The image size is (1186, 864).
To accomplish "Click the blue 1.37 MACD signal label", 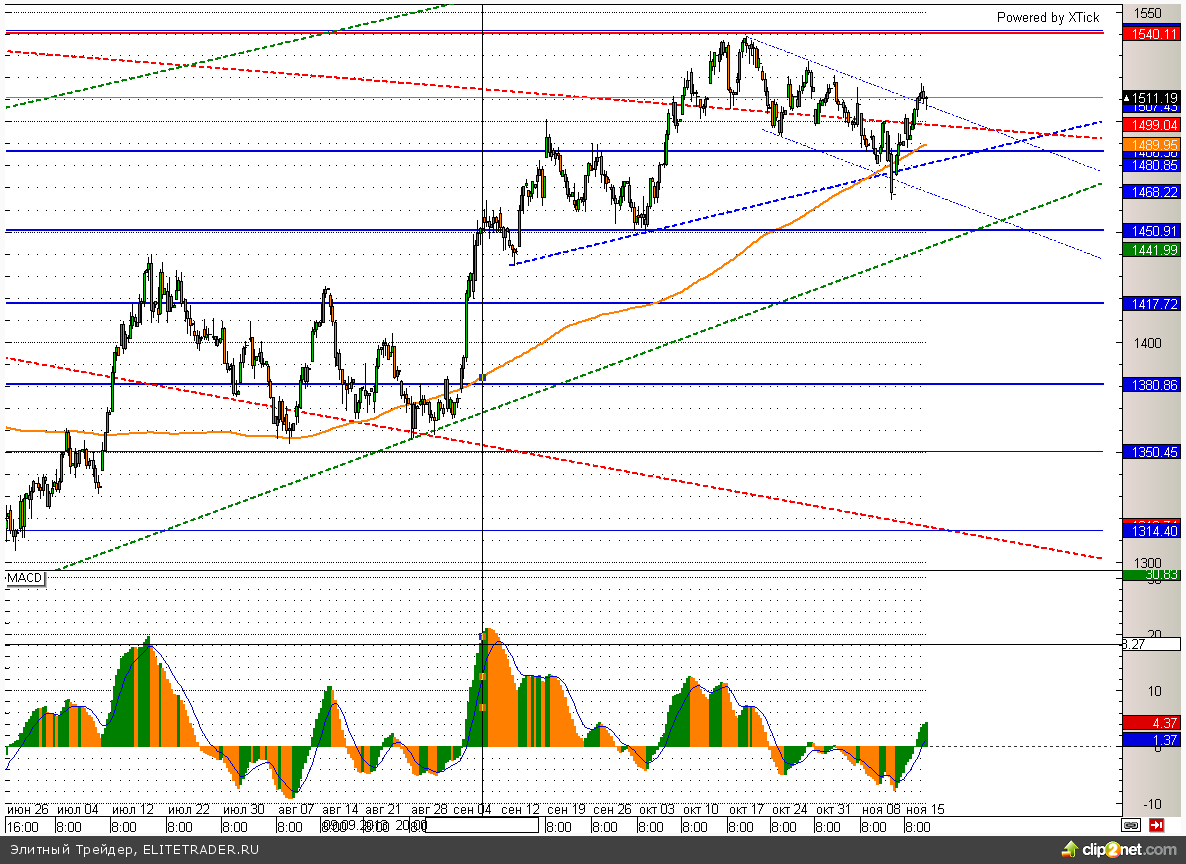I will [1153, 740].
